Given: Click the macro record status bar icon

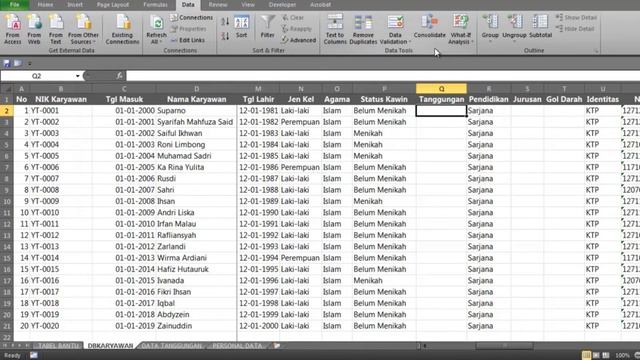Looking at the screenshot, I should click(33, 356).
